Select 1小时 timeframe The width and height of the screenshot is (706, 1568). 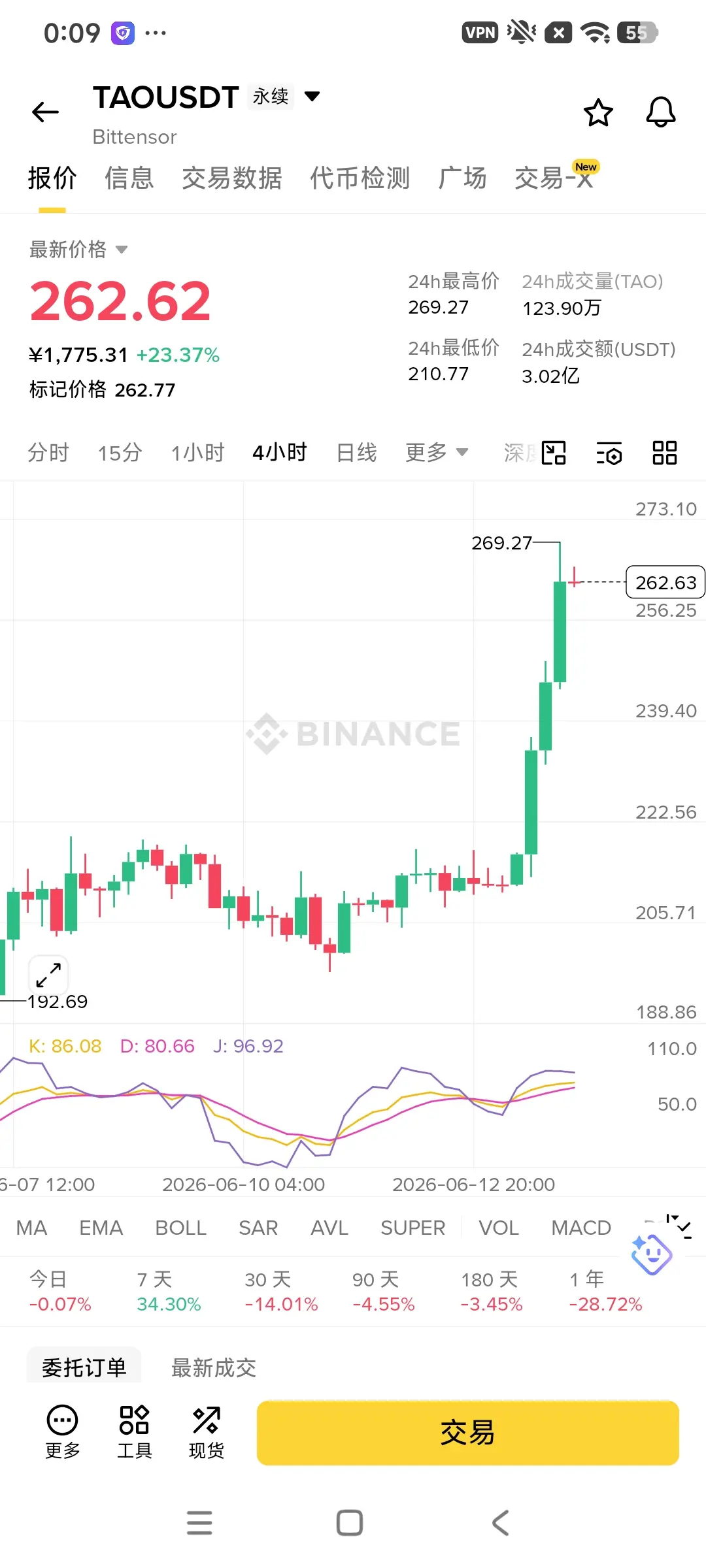tap(197, 452)
